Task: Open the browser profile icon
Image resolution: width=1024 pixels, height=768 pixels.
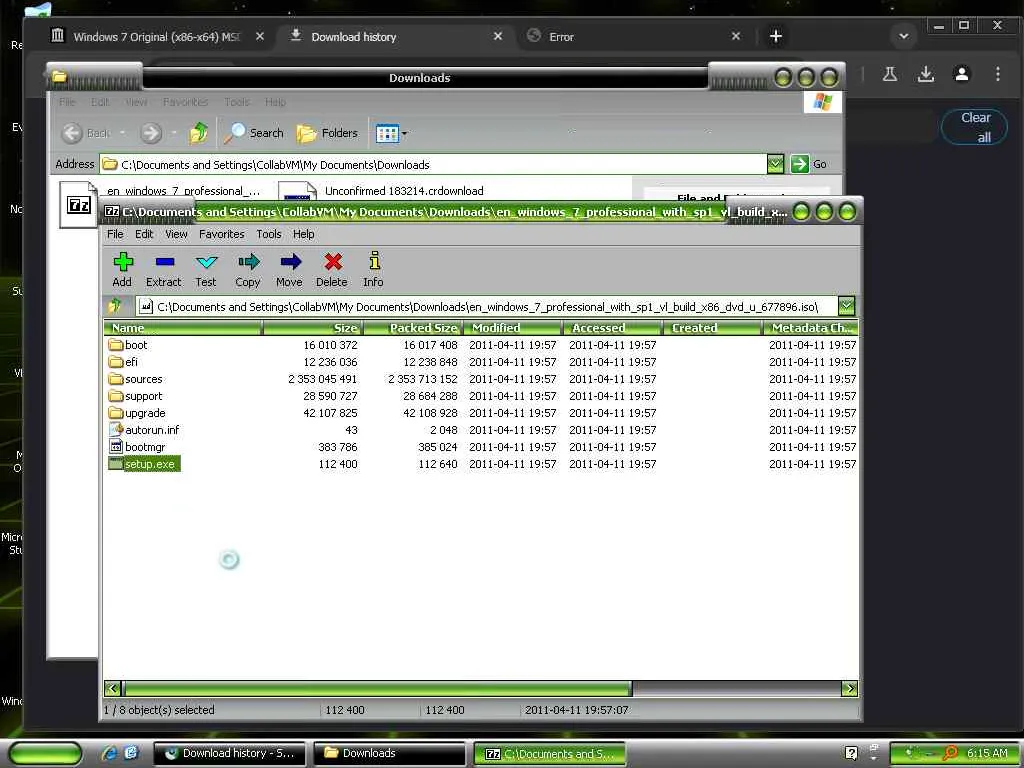Action: coord(962,74)
